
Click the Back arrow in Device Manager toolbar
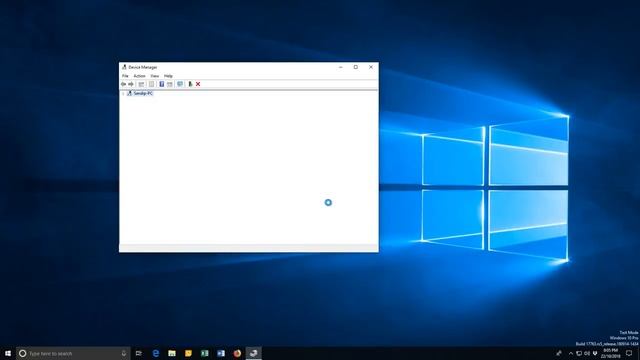click(x=123, y=84)
